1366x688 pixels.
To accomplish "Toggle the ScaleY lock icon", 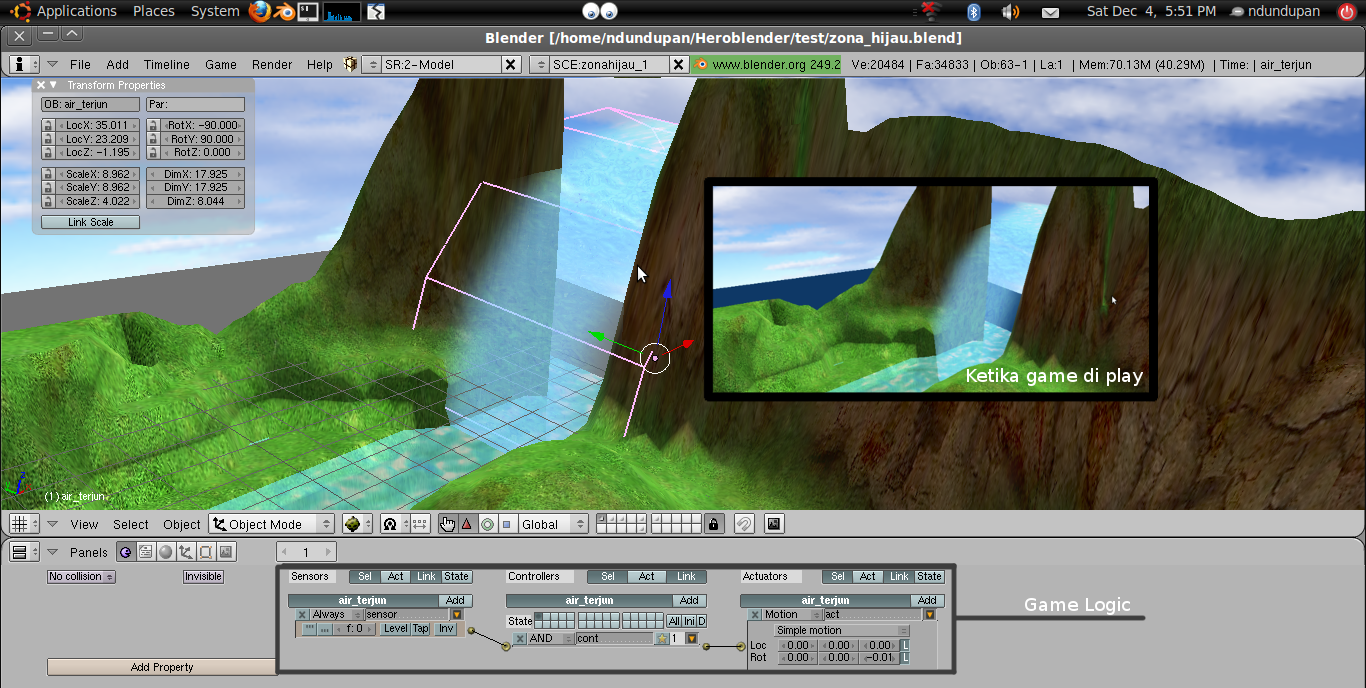I will pos(48,187).
